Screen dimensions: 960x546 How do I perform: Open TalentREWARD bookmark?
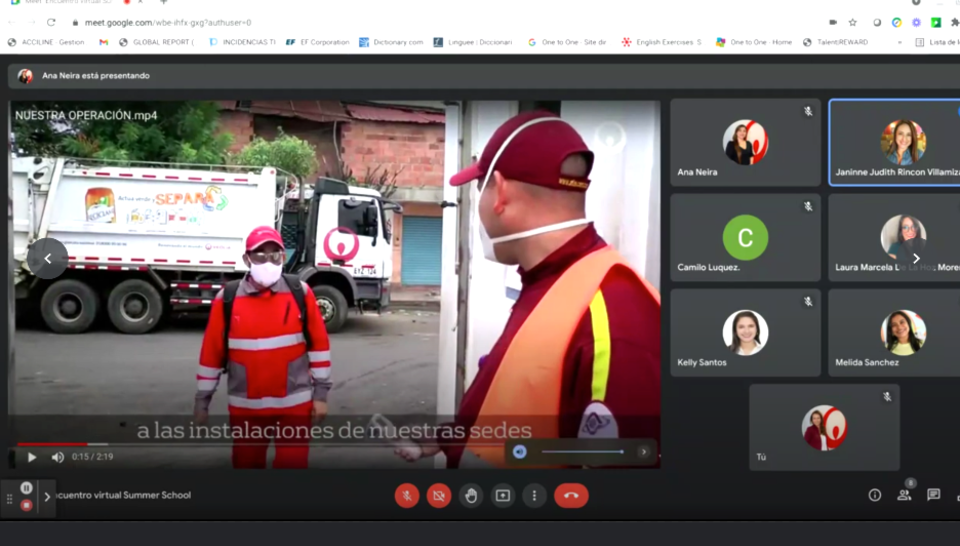836,42
